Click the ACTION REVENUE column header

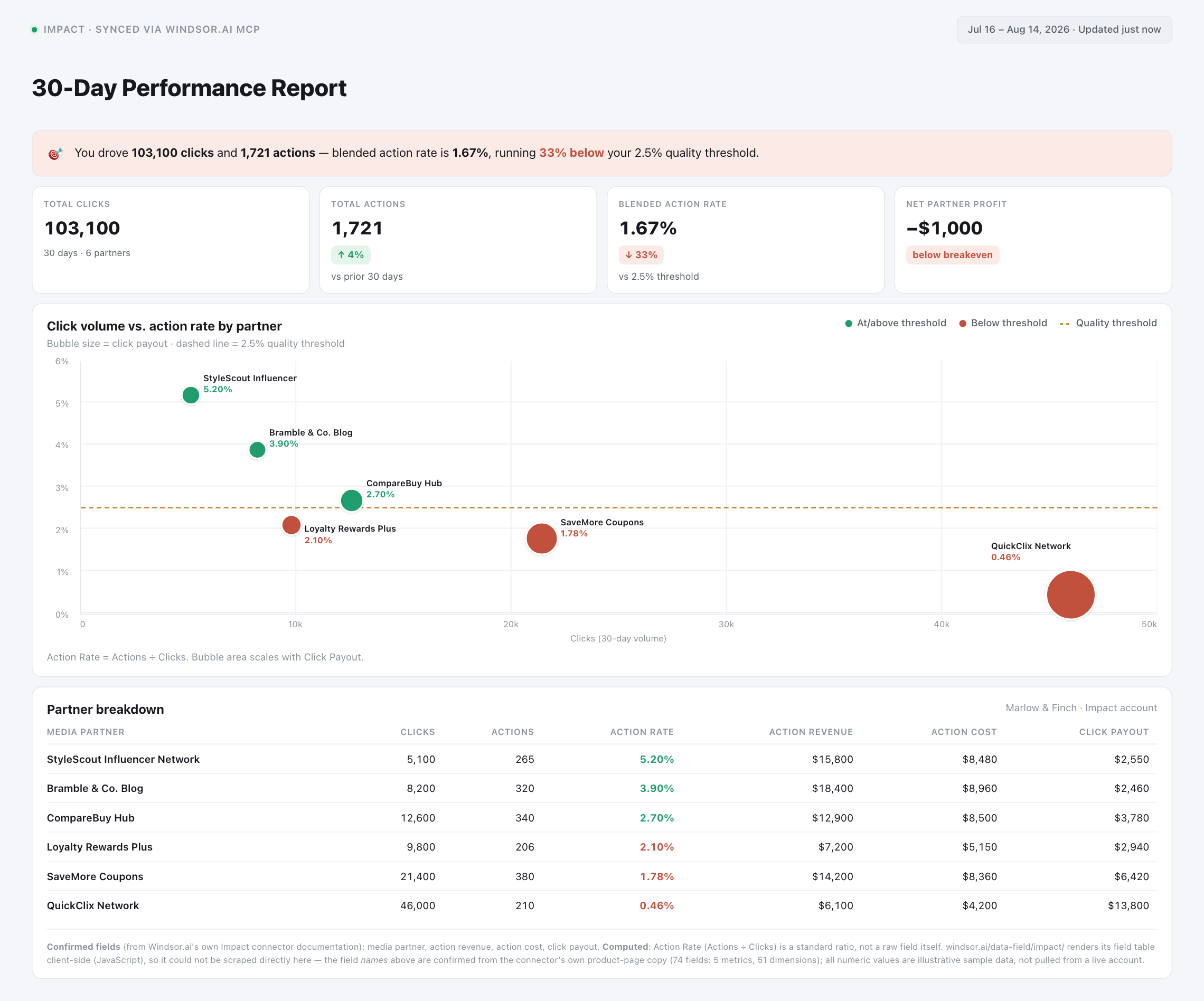[x=811, y=732]
